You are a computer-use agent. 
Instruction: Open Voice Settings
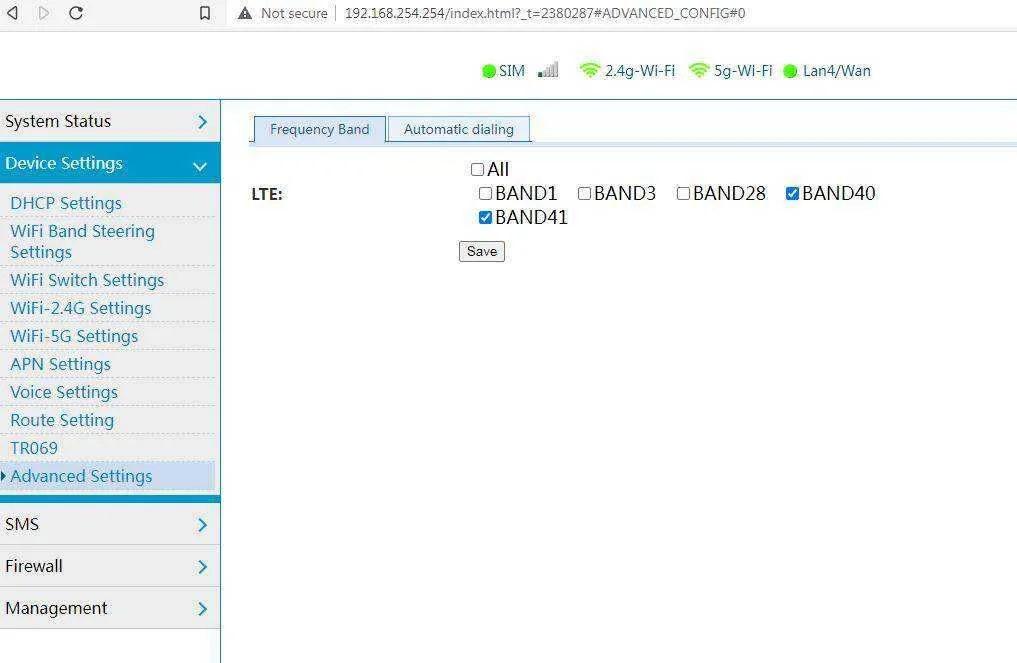click(64, 392)
